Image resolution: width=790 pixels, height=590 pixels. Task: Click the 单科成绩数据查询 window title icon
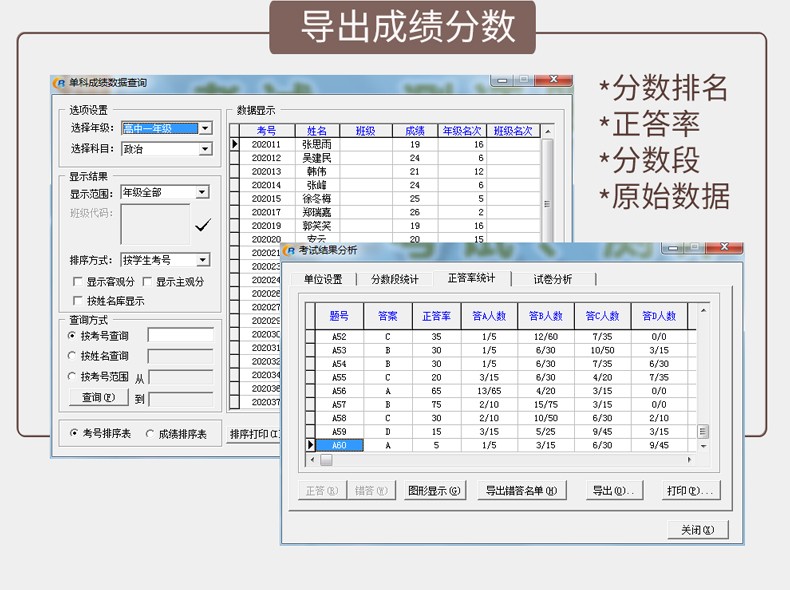pyautogui.click(x=60, y=84)
